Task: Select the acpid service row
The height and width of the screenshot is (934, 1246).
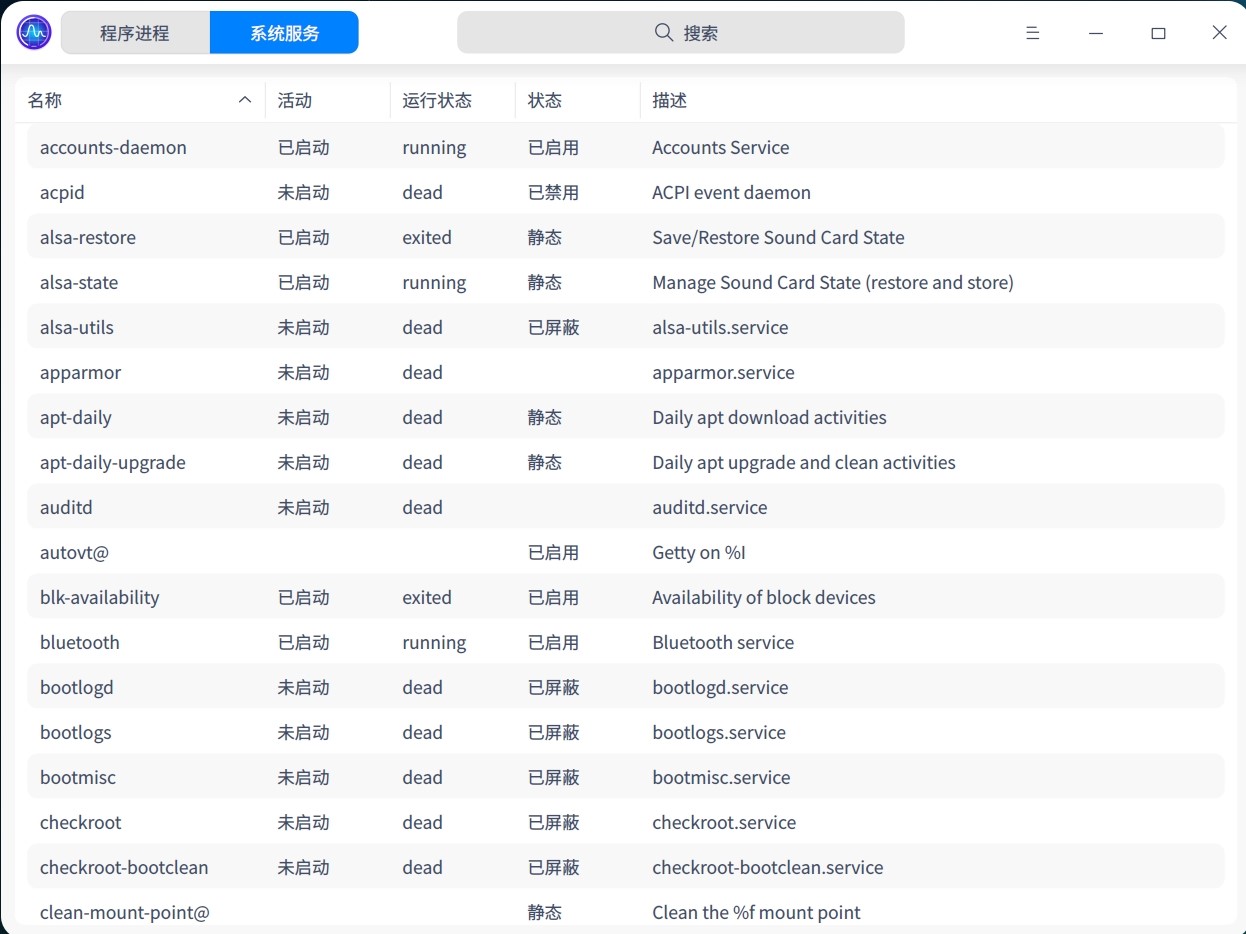Action: 400,192
